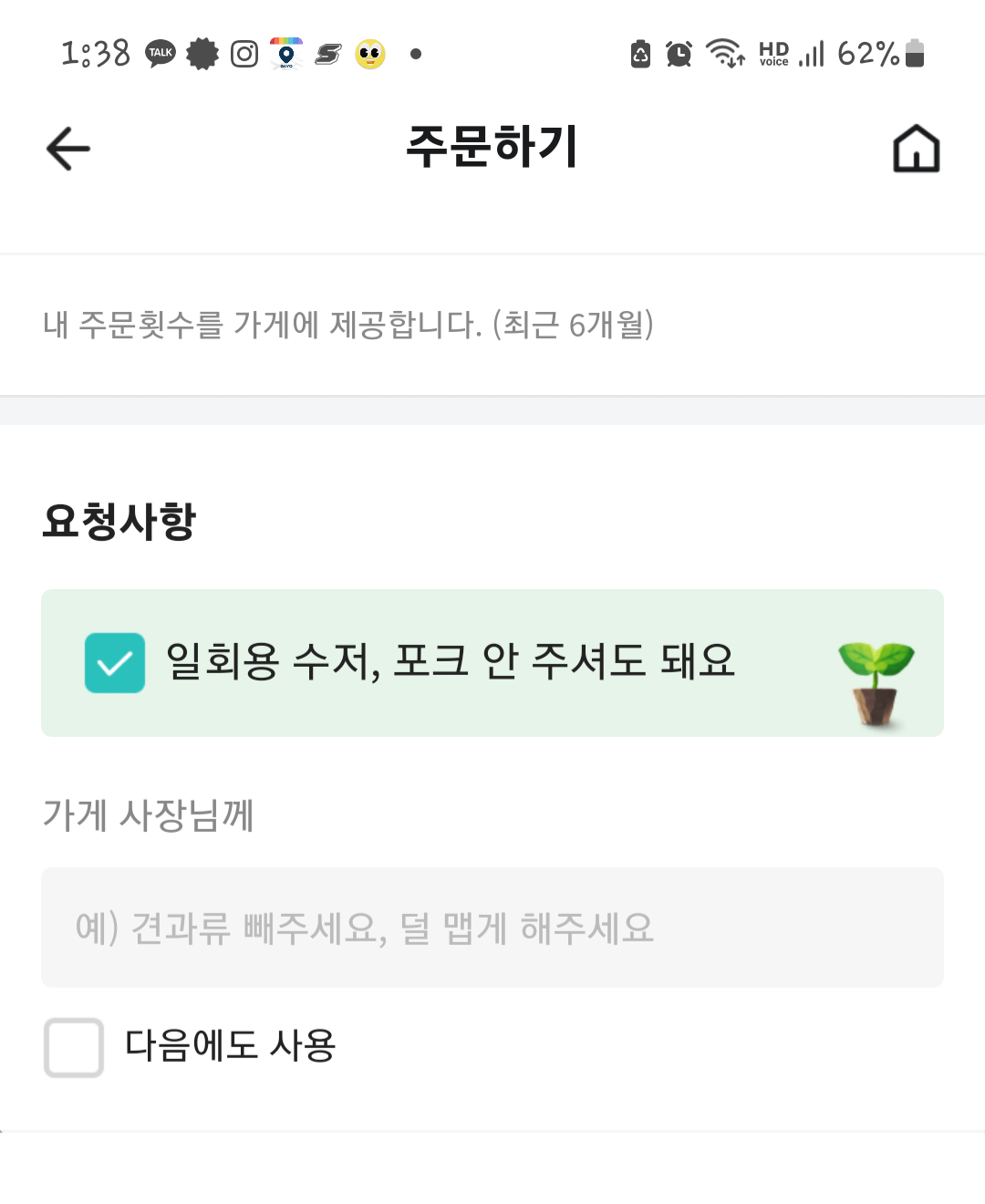
Task: Tap the yellow emoji face notification icon
Action: tap(370, 55)
